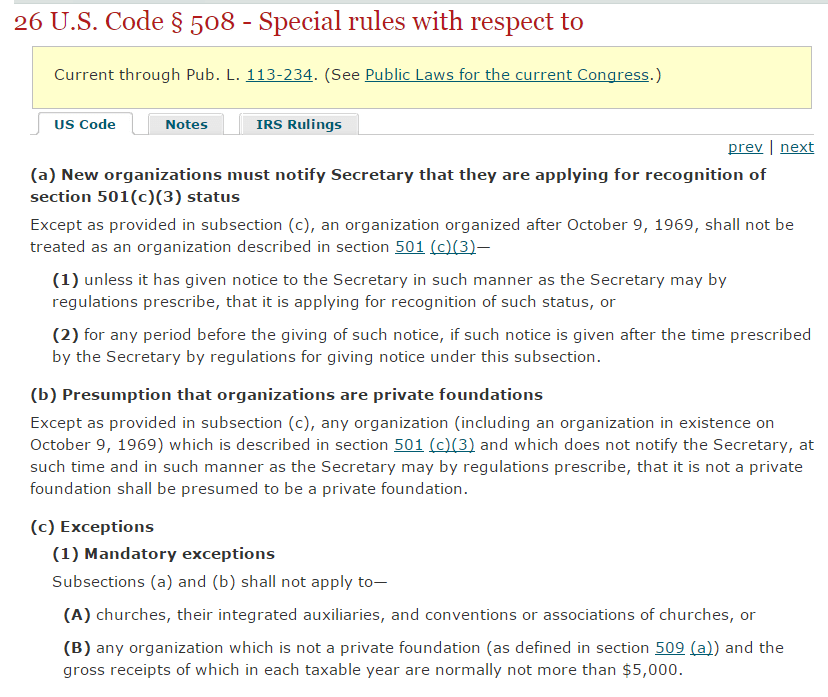Image resolution: width=828 pixels, height=697 pixels.
Task: Click the '(c) Exceptions' heading
Action: point(92,527)
